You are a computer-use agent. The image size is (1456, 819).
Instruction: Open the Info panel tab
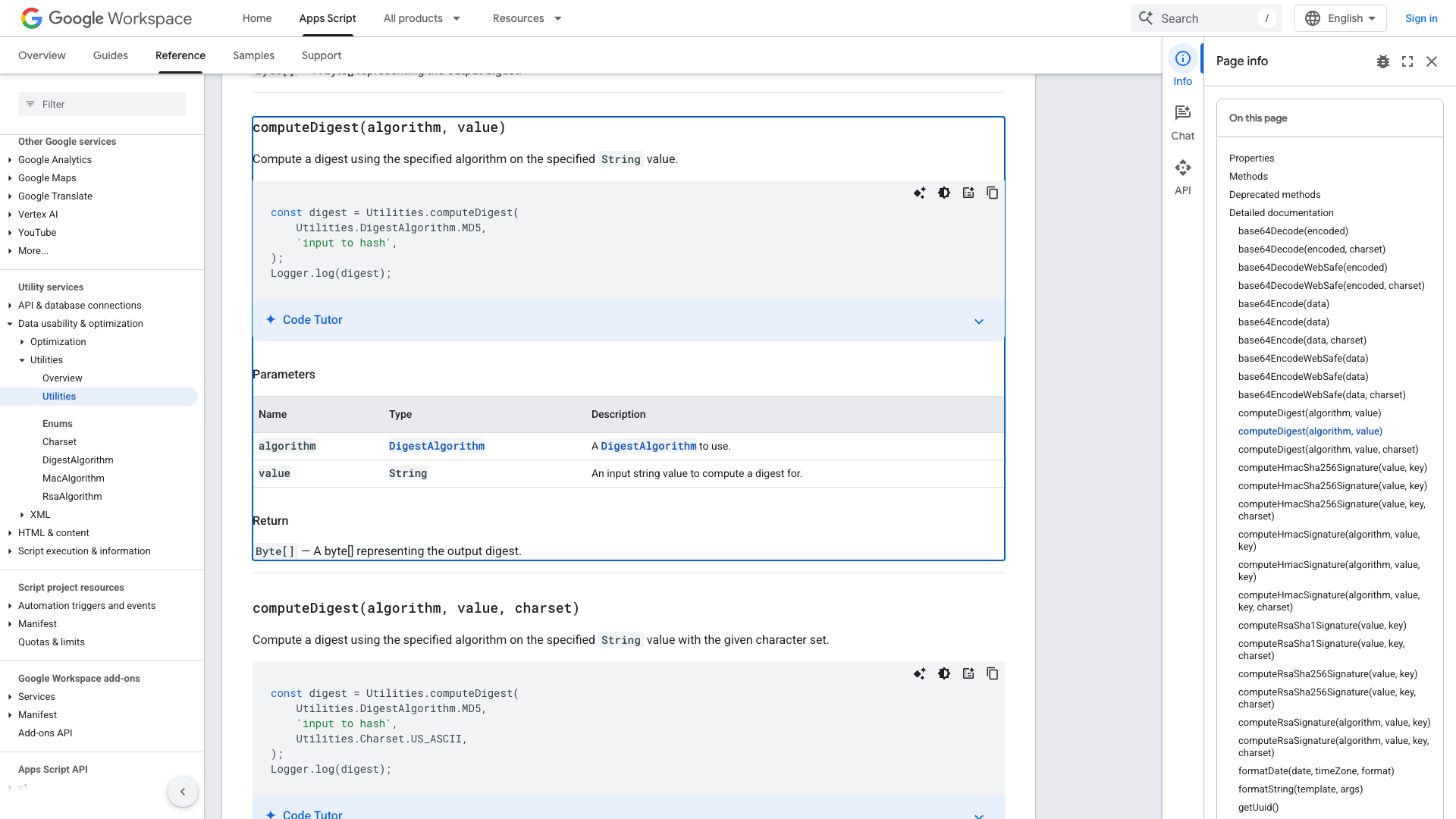[x=1182, y=67]
